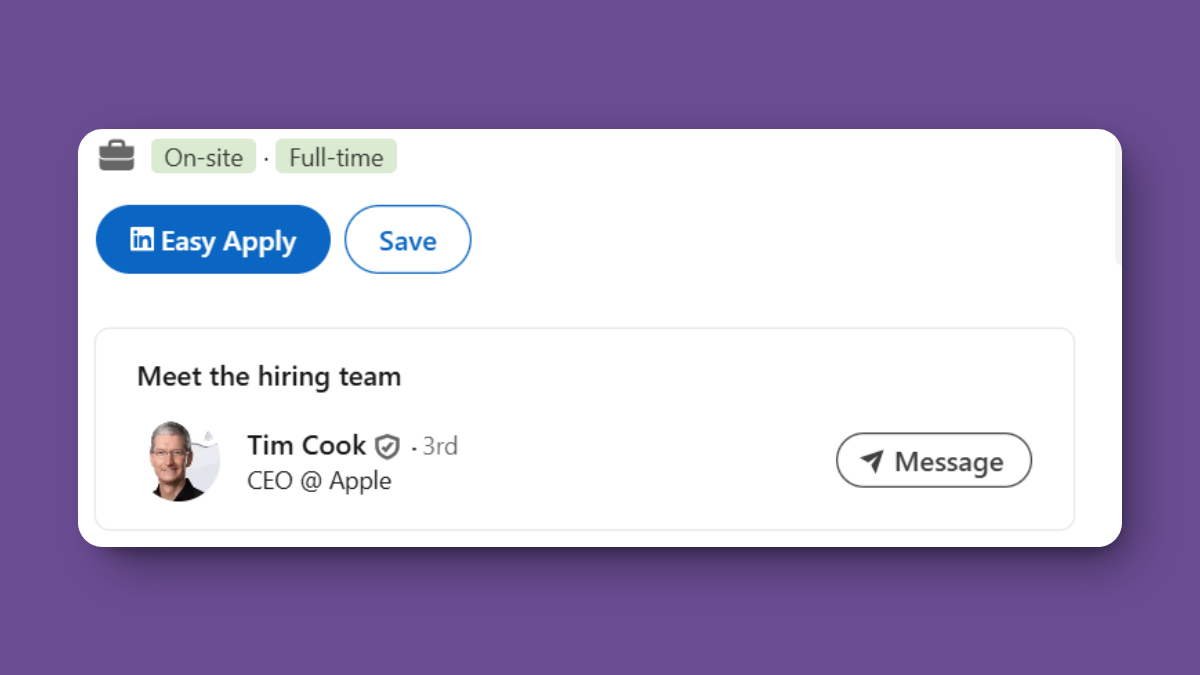Click the CEO @ Apple headline

[x=319, y=481]
